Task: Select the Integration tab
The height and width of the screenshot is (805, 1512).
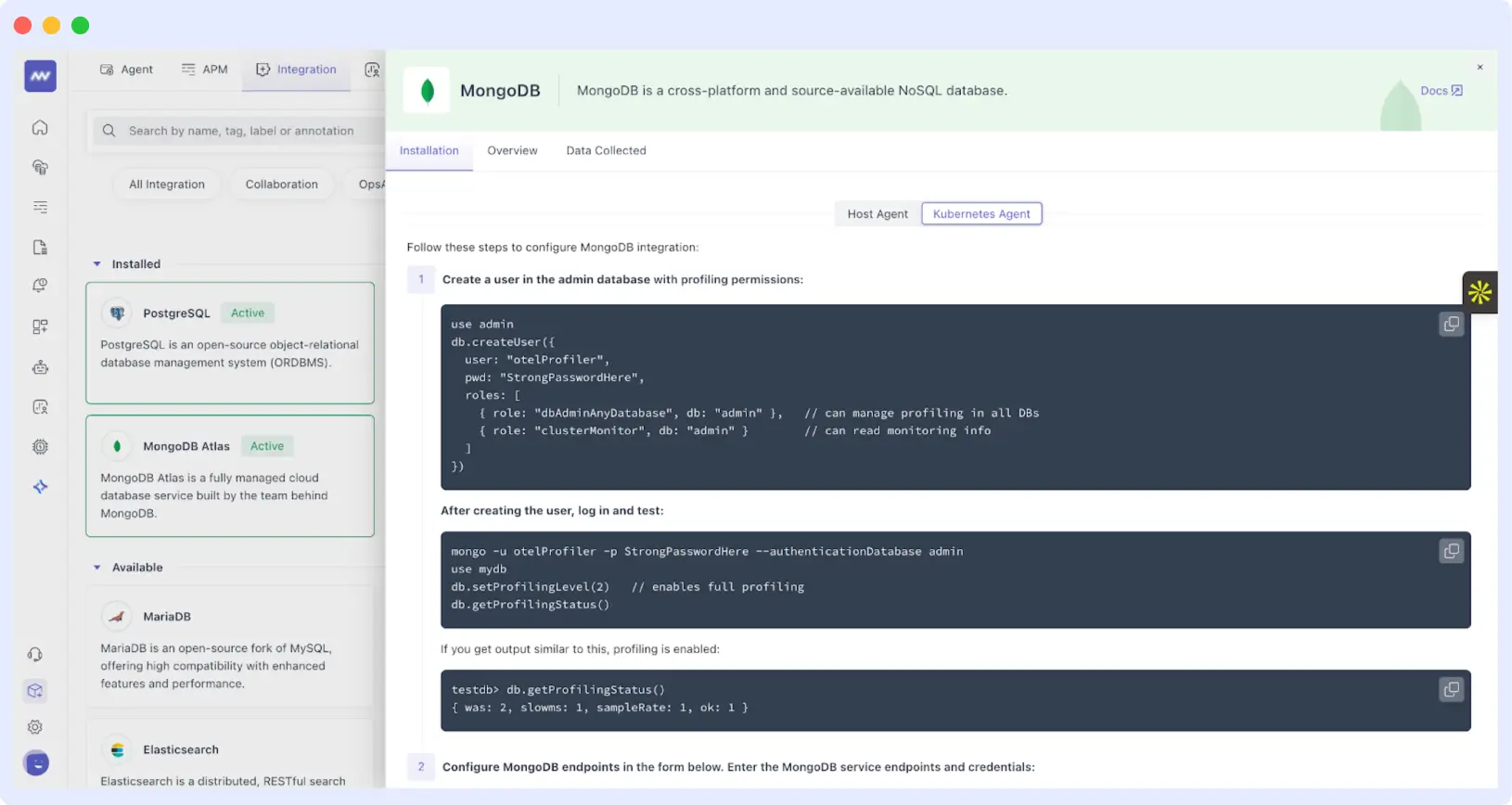Action: (296, 70)
